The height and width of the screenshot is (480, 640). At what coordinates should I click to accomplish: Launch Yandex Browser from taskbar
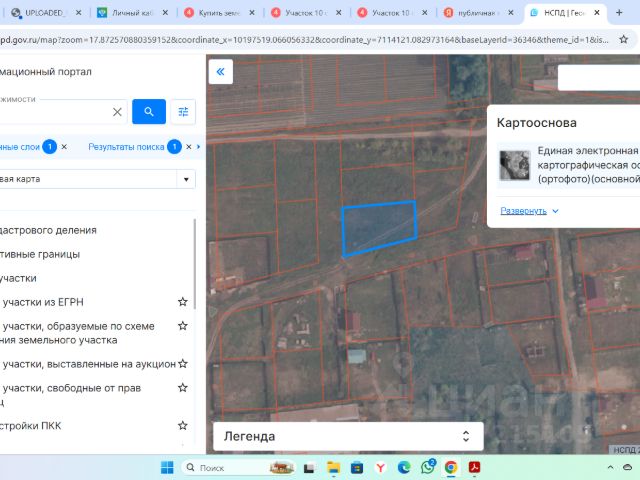tap(380, 467)
